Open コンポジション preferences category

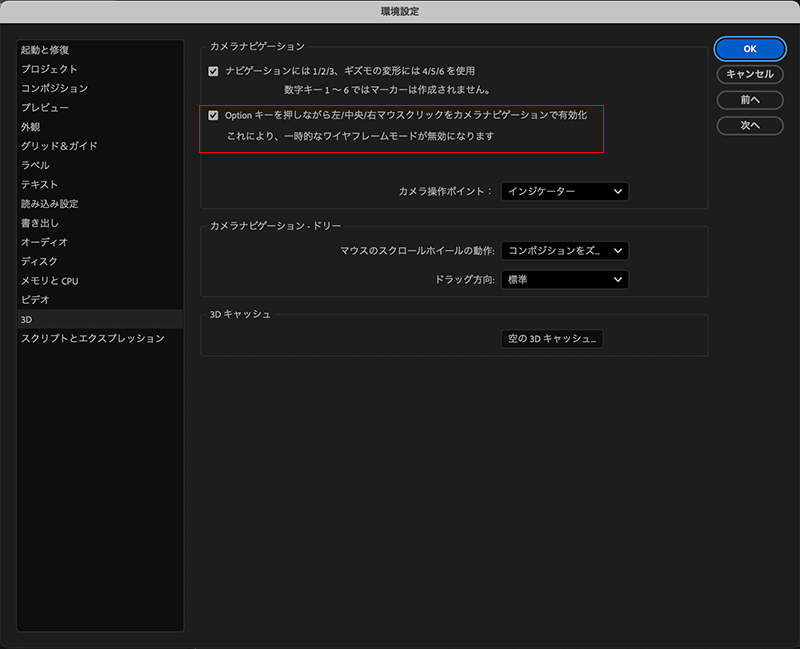[54, 88]
